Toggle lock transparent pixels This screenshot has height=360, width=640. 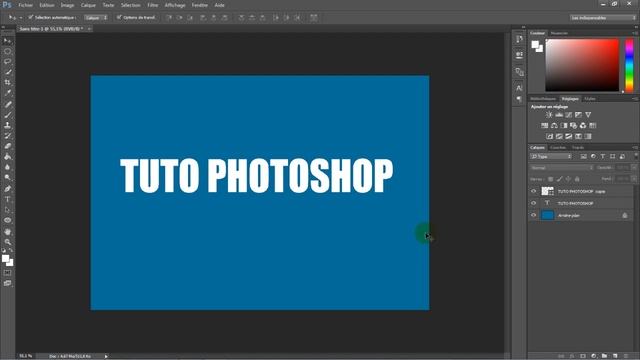[x=551, y=179]
